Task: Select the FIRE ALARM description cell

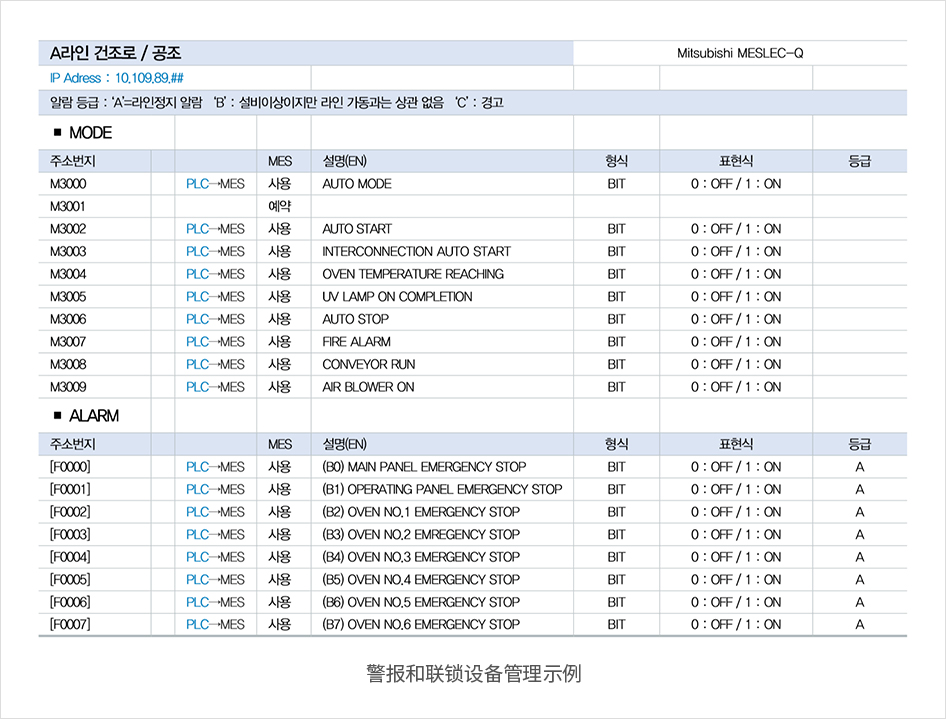Action: click(x=356, y=342)
